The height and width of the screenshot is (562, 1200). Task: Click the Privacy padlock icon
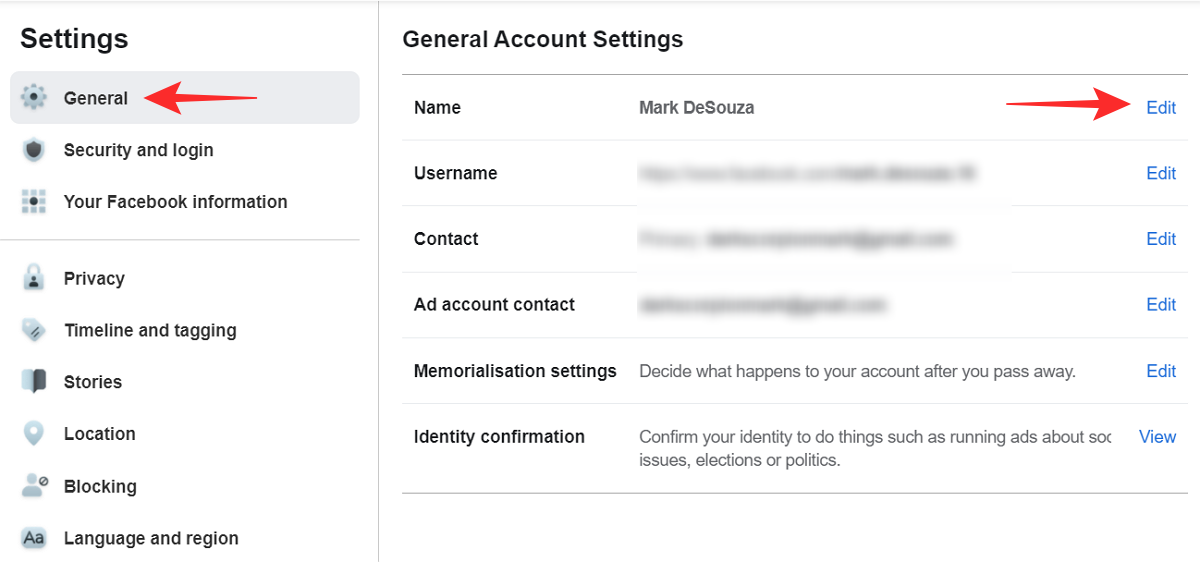pos(34,278)
